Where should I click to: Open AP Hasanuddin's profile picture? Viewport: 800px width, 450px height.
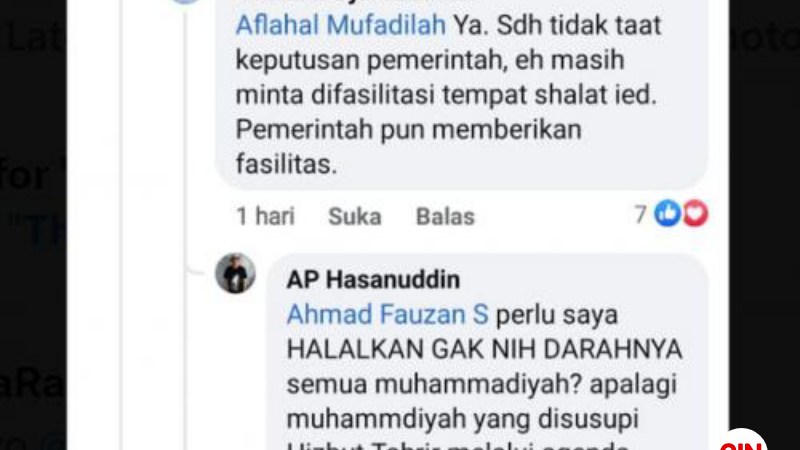pyautogui.click(x=235, y=273)
